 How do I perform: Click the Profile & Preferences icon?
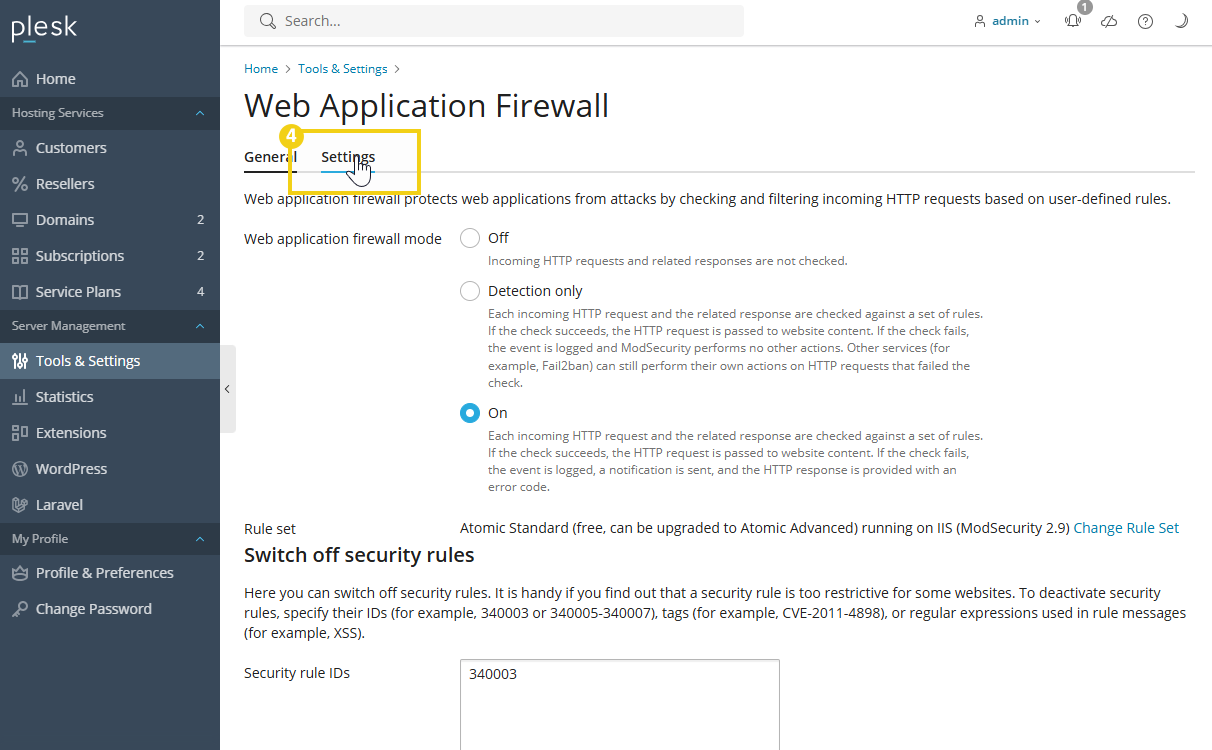tap(20, 573)
